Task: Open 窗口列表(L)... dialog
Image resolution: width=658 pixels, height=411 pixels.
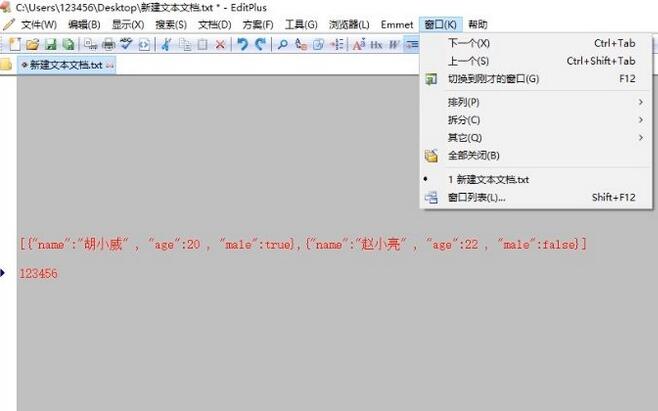Action: (x=476, y=198)
